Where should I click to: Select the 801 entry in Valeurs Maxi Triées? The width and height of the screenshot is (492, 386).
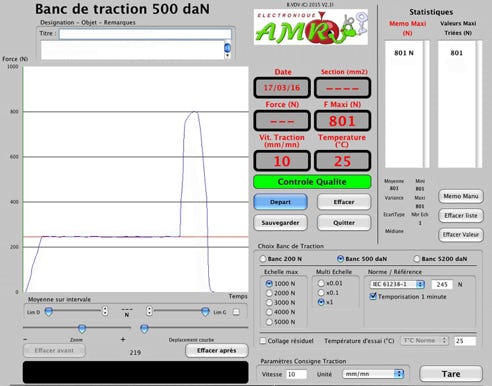(457, 53)
